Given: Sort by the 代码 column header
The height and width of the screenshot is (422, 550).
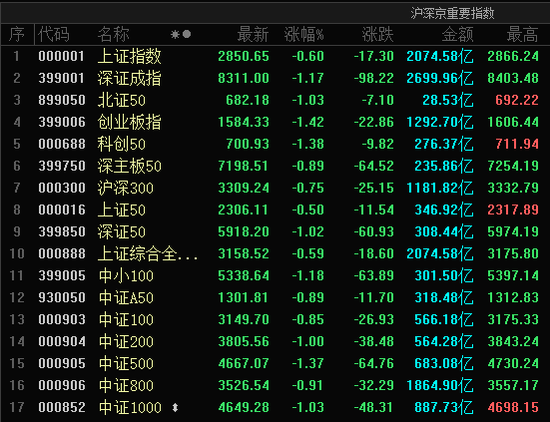Looking at the screenshot, I should coord(54,34).
